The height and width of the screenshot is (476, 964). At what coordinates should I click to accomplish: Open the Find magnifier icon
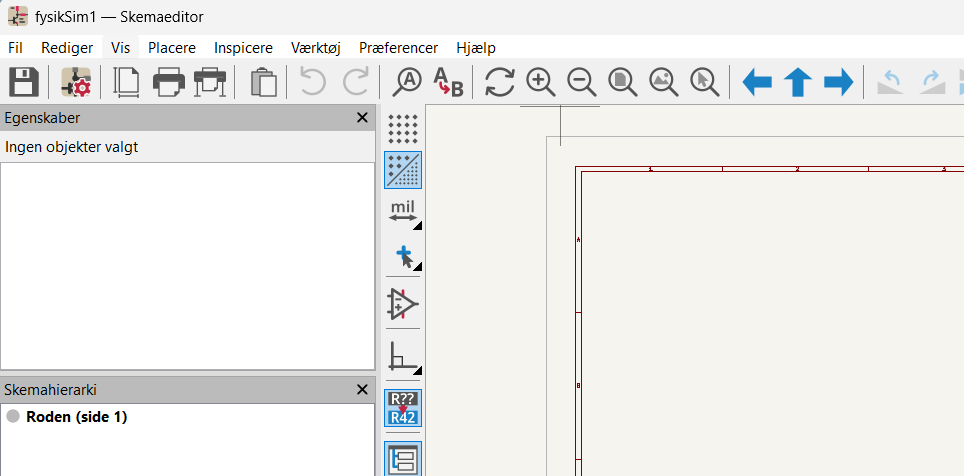(x=407, y=82)
